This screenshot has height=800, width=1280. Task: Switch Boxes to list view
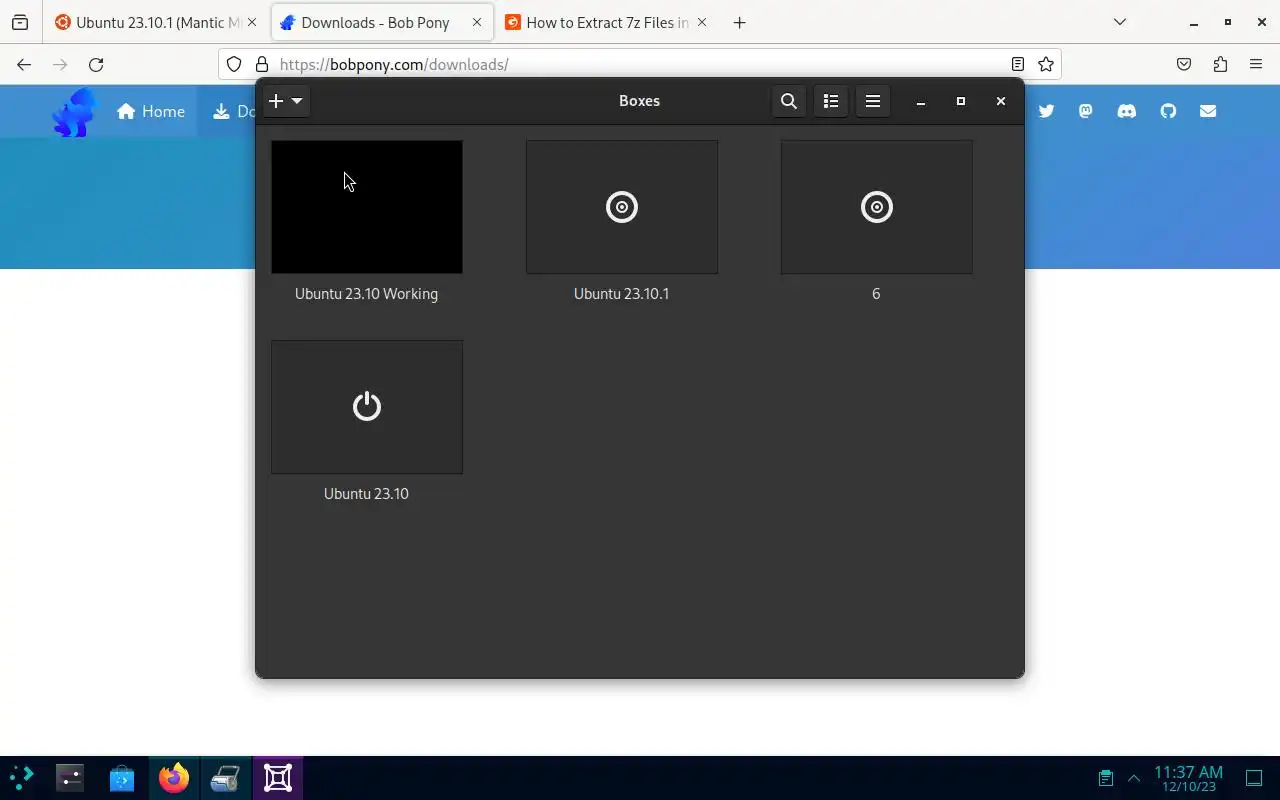coord(831,101)
